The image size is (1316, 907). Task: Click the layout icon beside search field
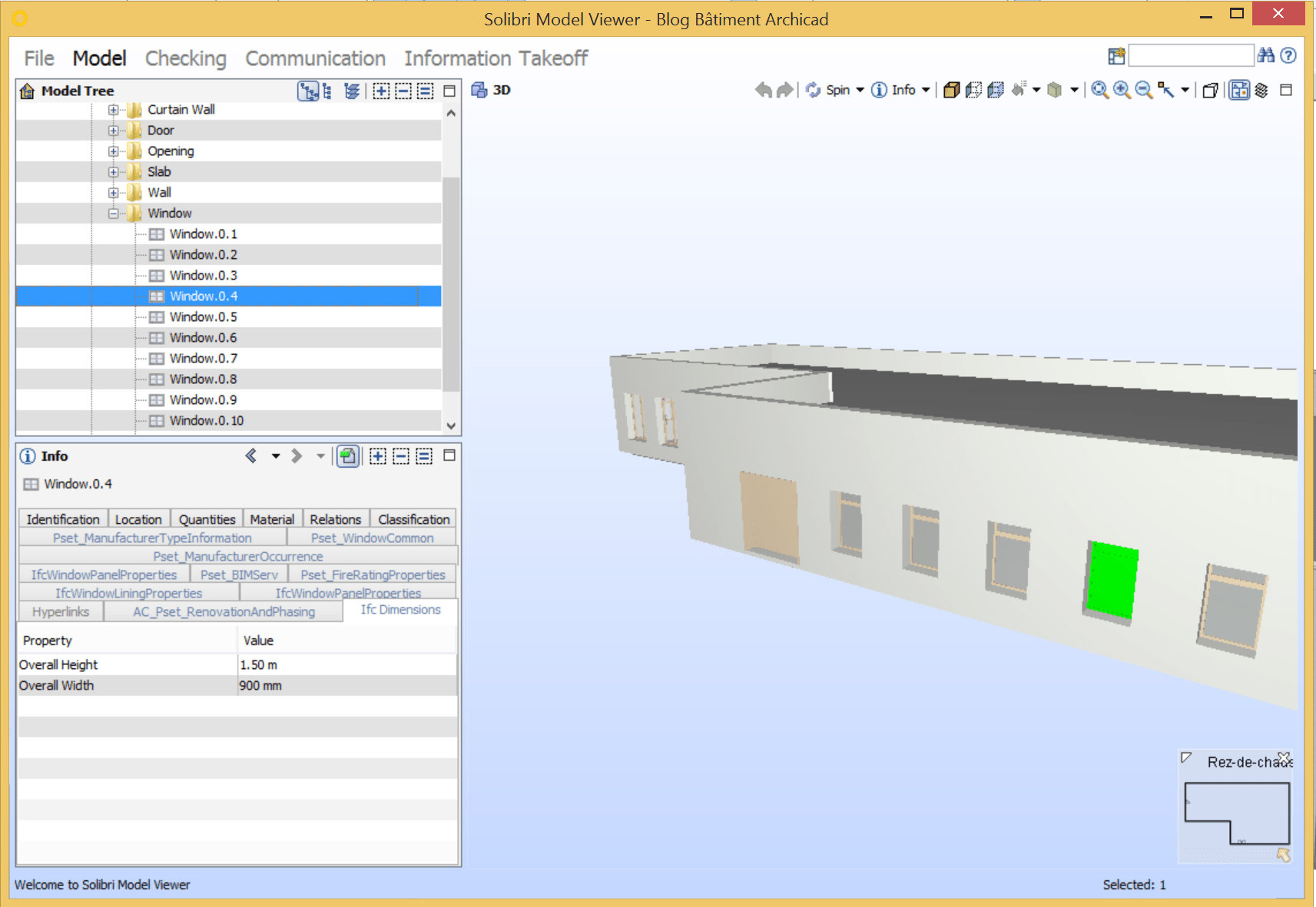tap(1116, 55)
